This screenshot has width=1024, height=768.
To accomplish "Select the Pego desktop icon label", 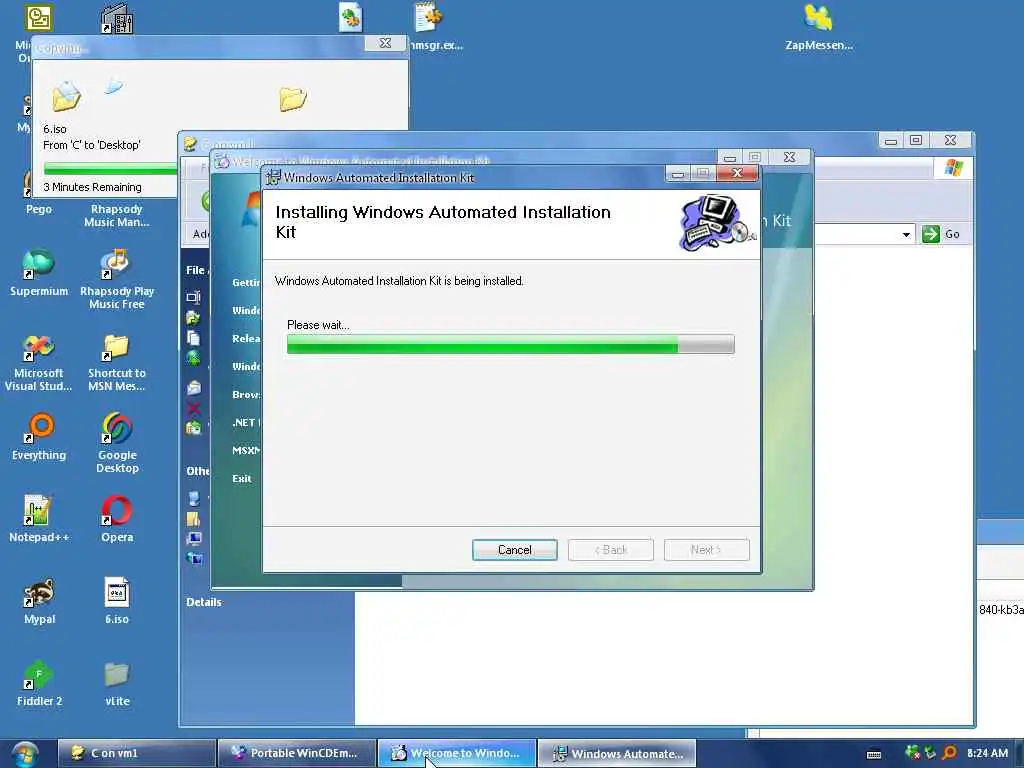I will [39, 209].
